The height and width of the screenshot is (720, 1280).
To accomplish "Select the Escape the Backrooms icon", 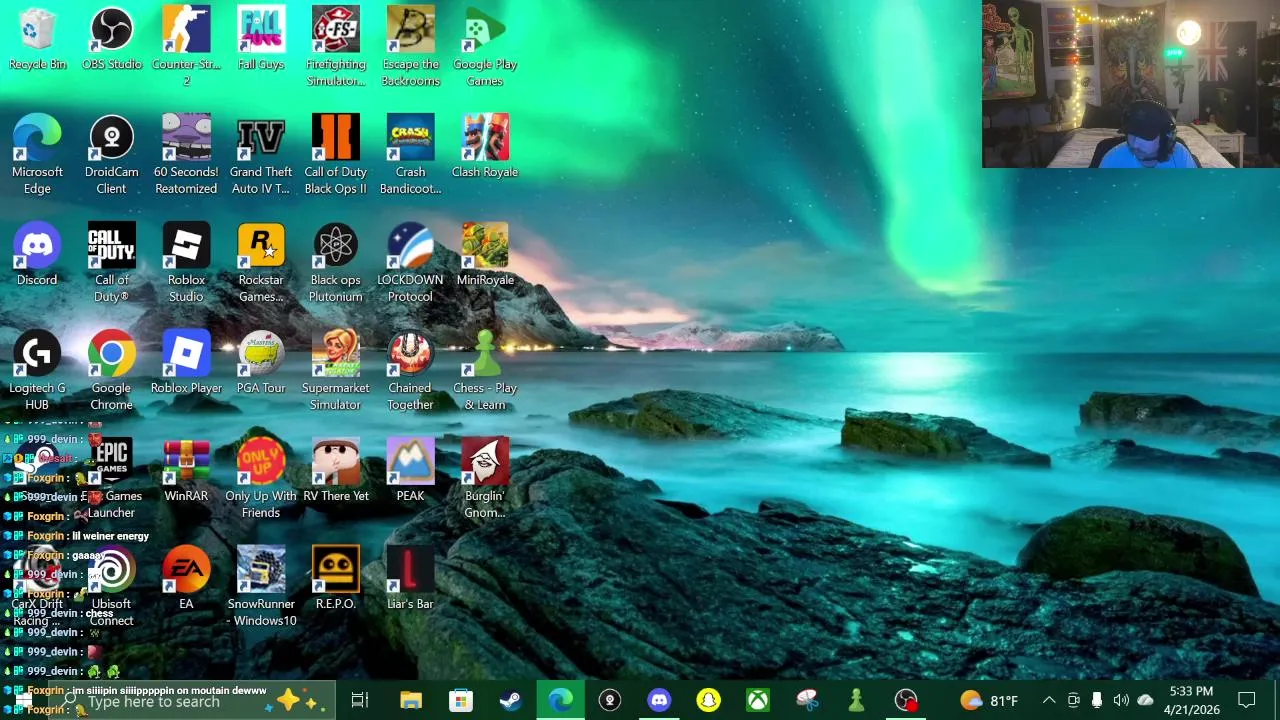I will (x=410, y=47).
